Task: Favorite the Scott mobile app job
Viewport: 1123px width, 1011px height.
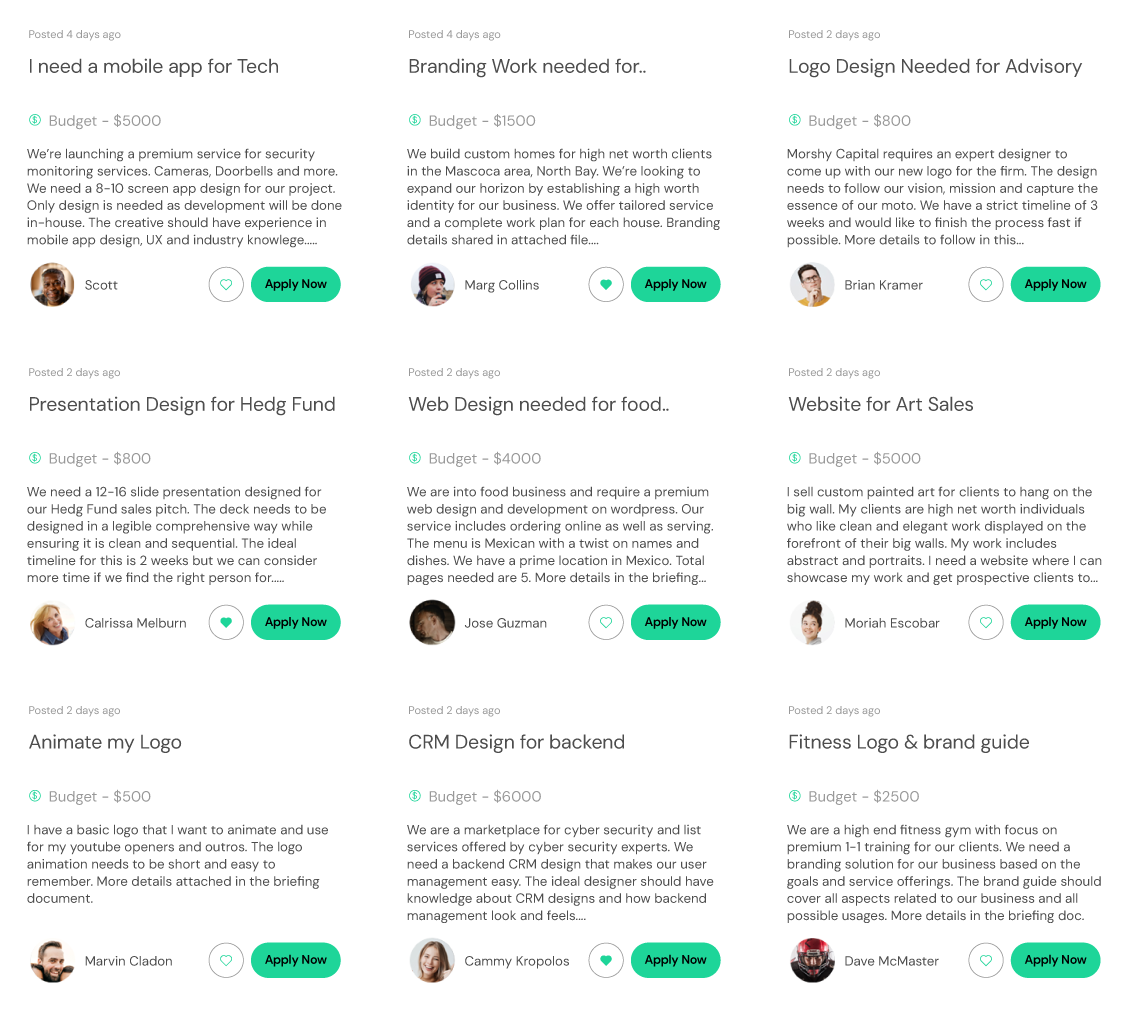Action: [226, 285]
